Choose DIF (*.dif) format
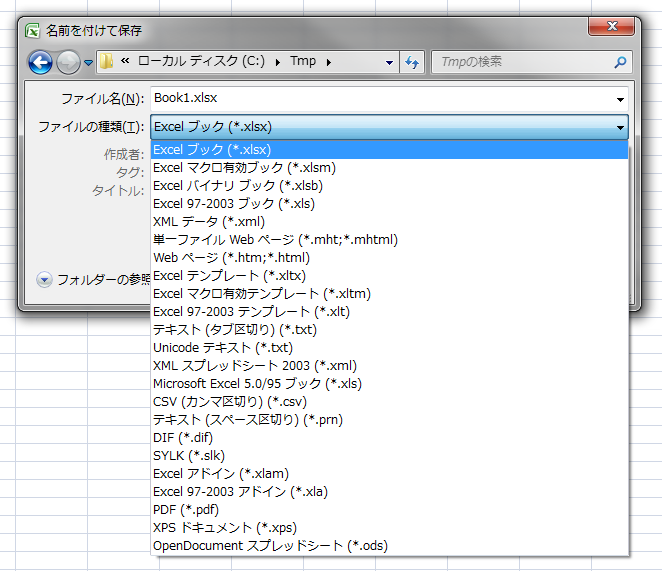This screenshot has height=571, width=662. tap(389, 438)
